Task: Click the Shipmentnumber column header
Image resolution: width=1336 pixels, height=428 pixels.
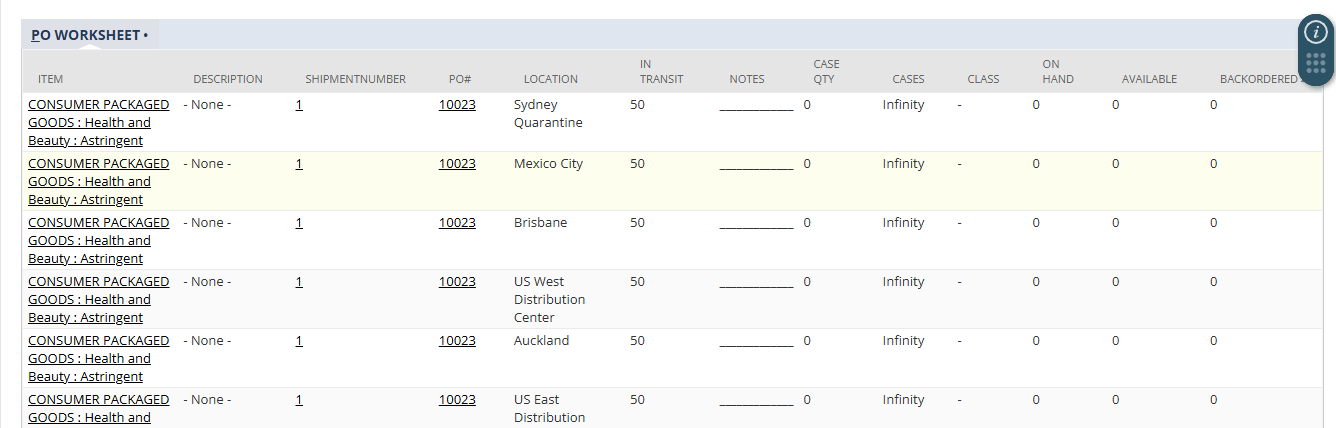Action: pyautogui.click(x=355, y=79)
